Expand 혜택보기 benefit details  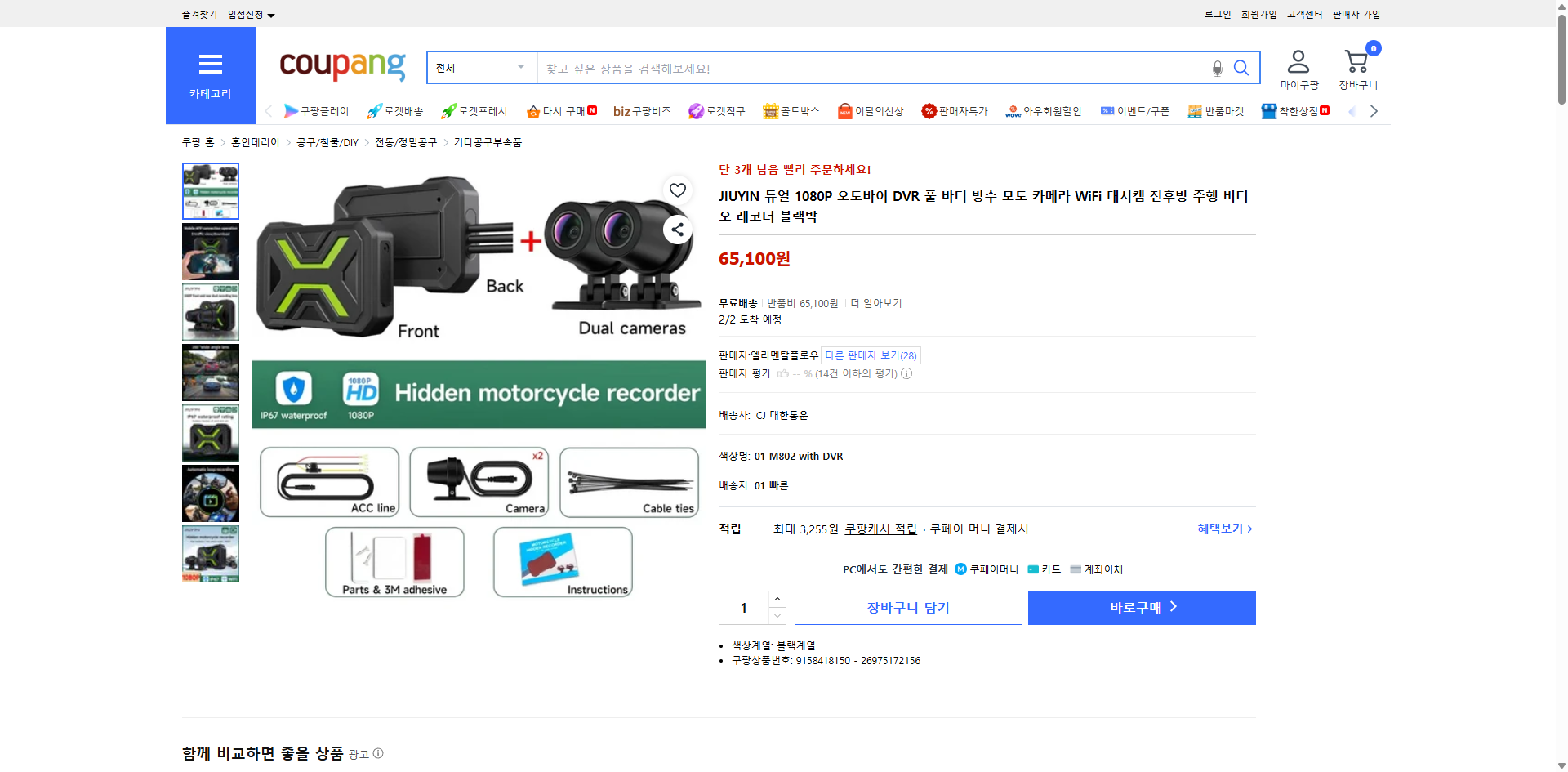(1222, 529)
